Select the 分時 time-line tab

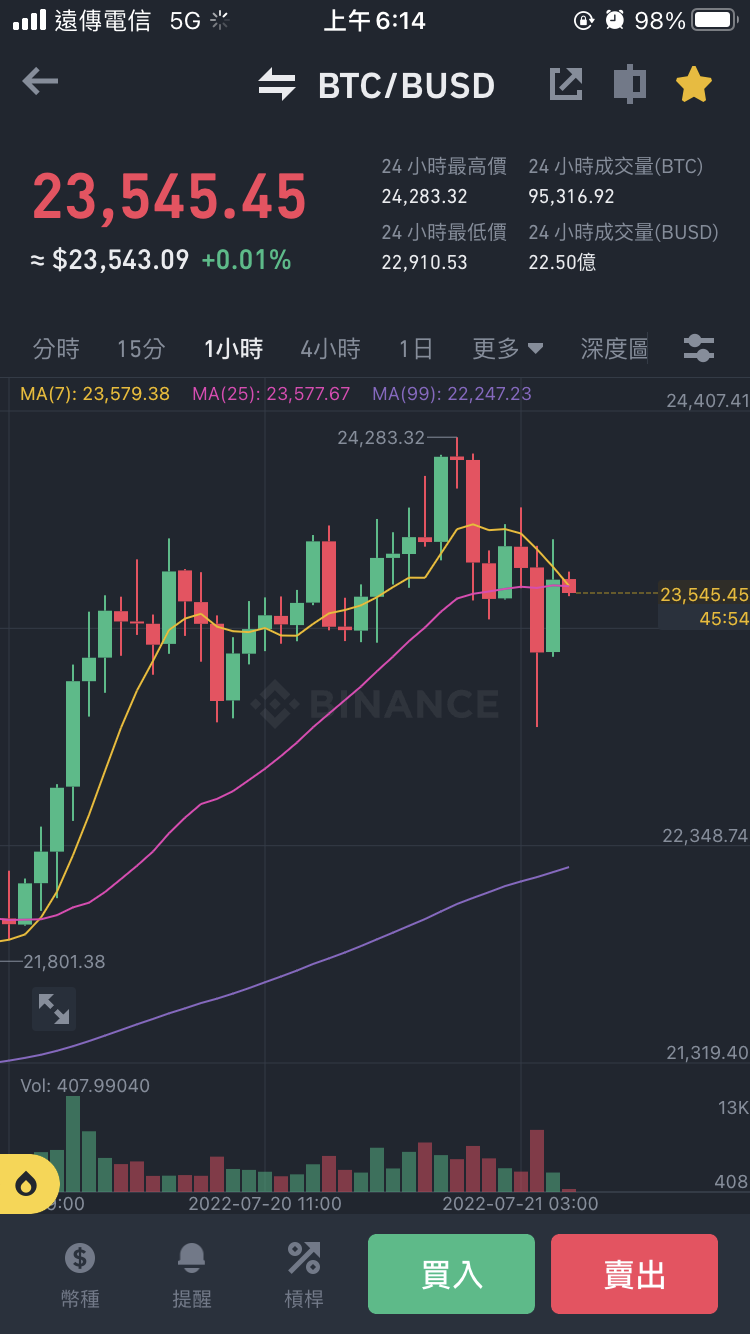click(56, 349)
